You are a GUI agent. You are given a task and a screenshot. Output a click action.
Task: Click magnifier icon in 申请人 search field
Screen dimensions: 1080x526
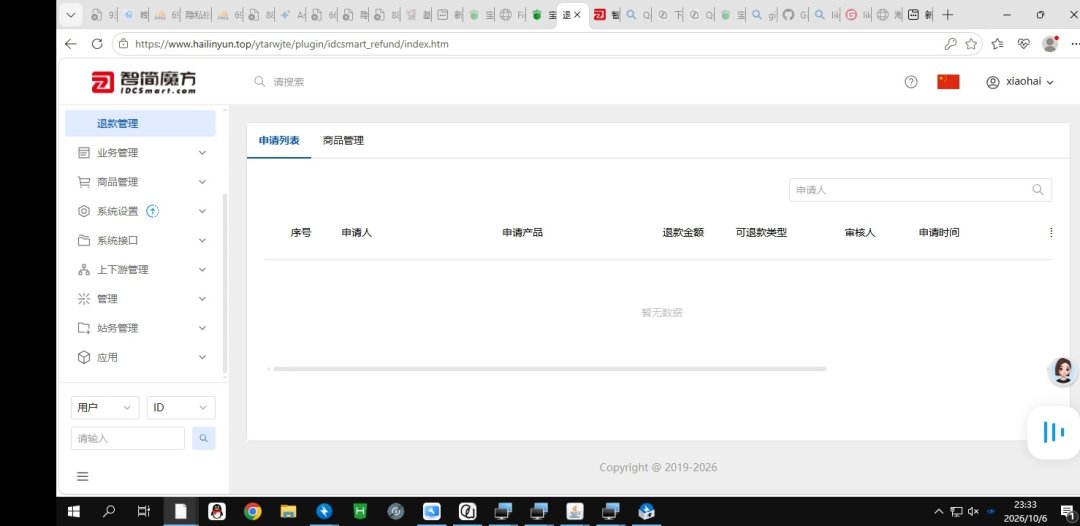tap(1037, 190)
